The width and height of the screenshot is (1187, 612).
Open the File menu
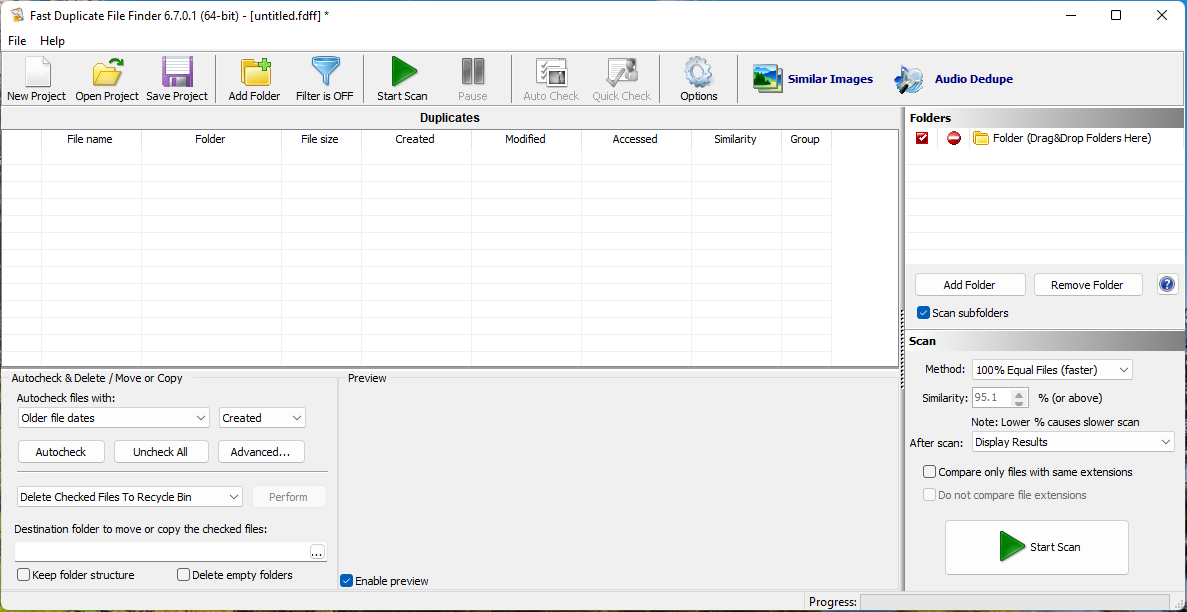point(17,41)
